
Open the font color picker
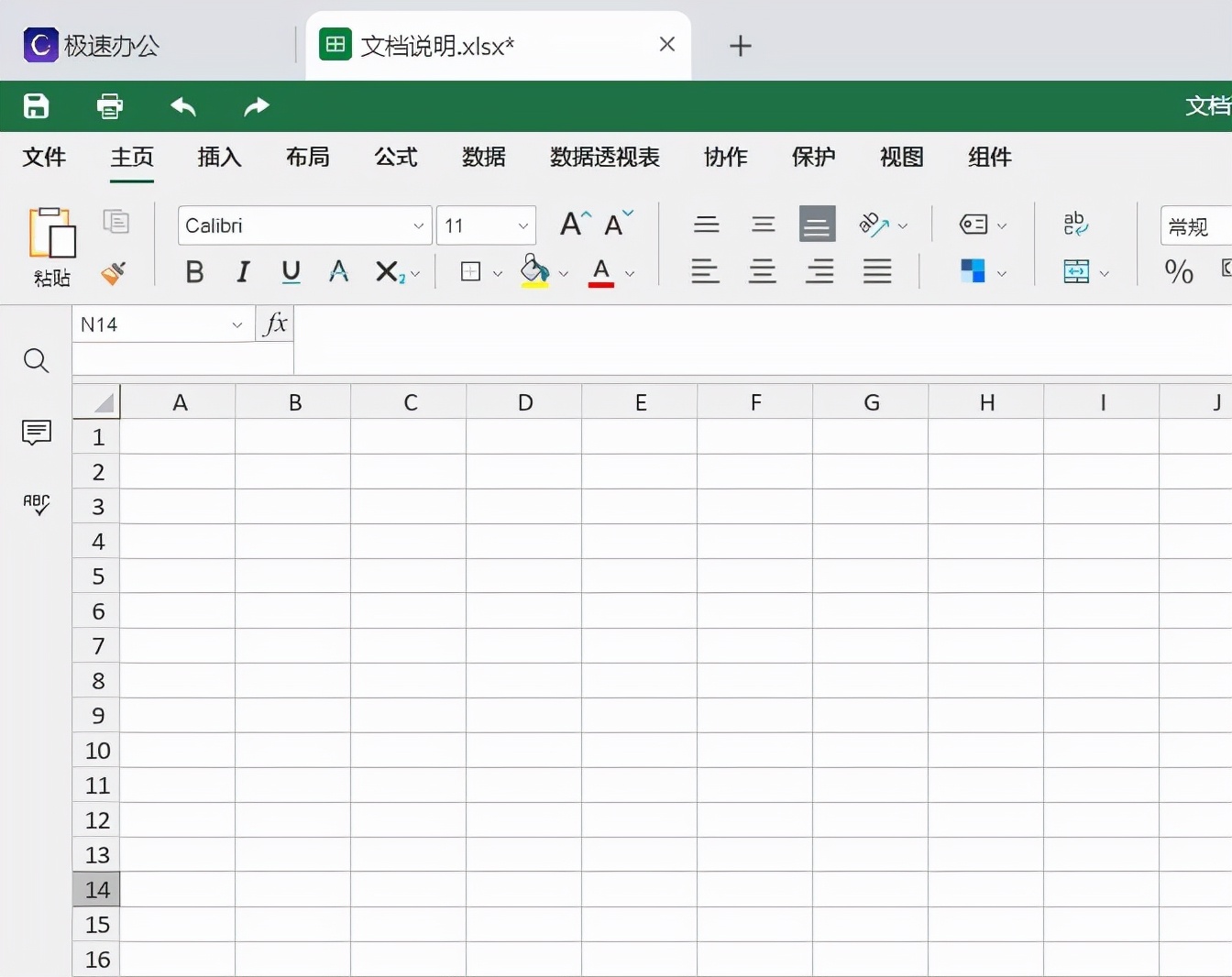pos(631,273)
